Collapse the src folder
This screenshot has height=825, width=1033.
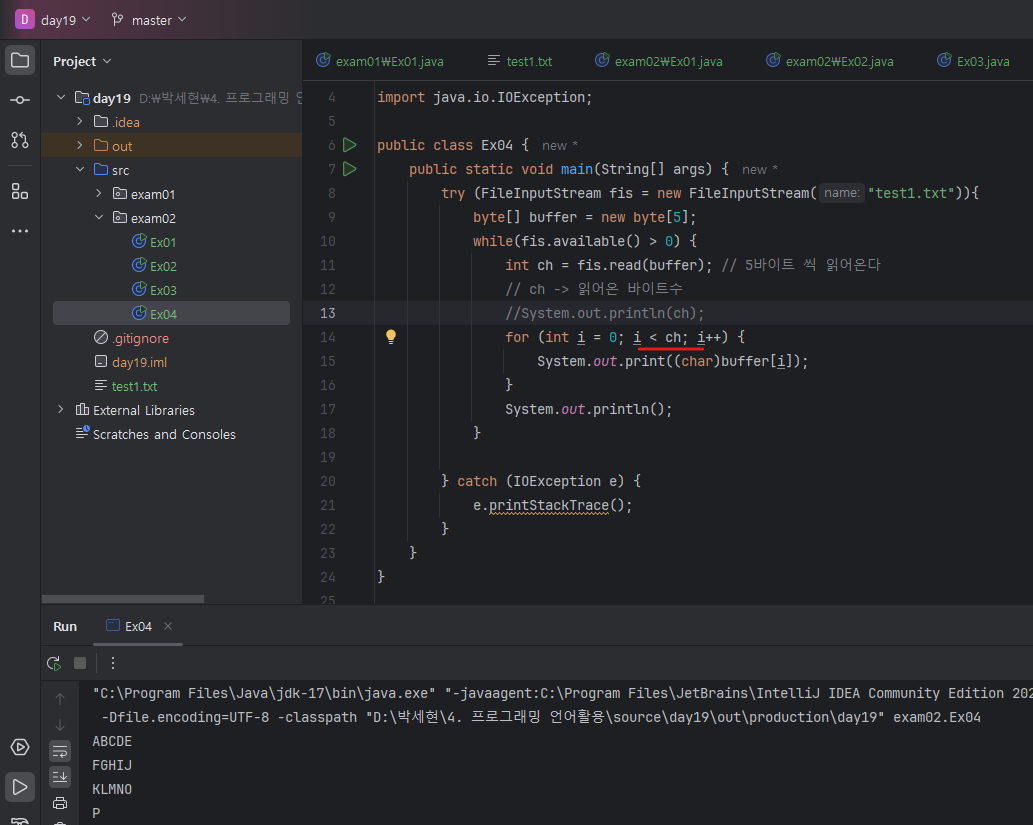pos(80,170)
